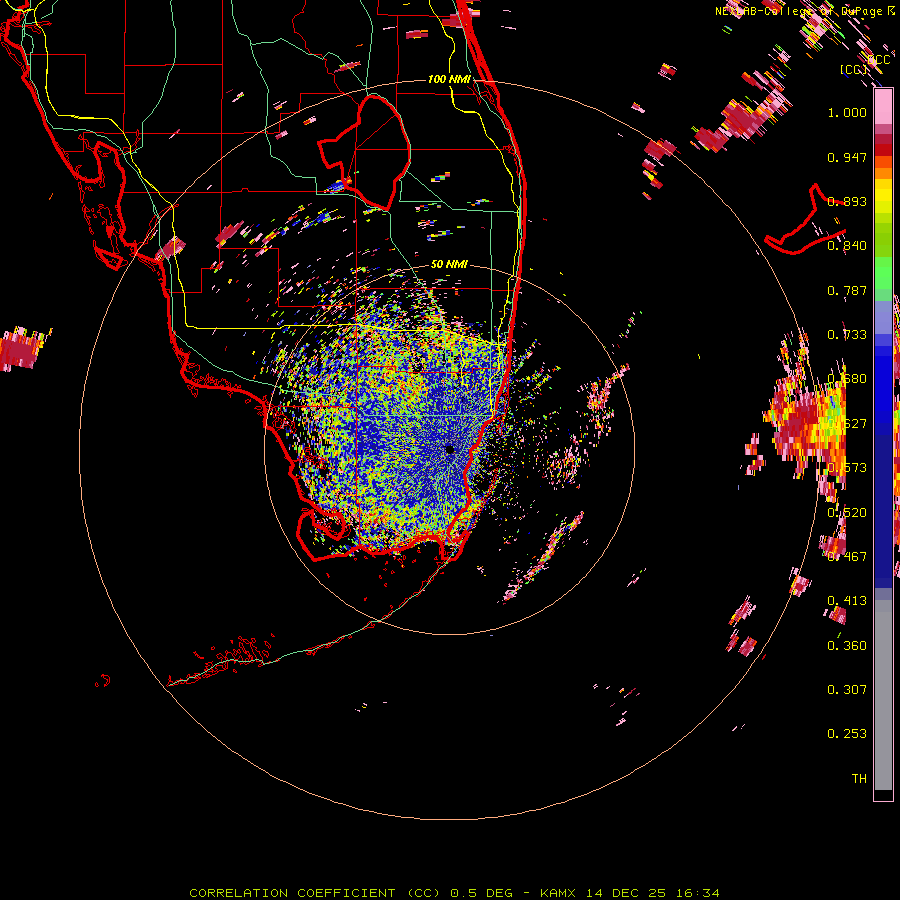Select the 0.360 scale value

tap(847, 646)
